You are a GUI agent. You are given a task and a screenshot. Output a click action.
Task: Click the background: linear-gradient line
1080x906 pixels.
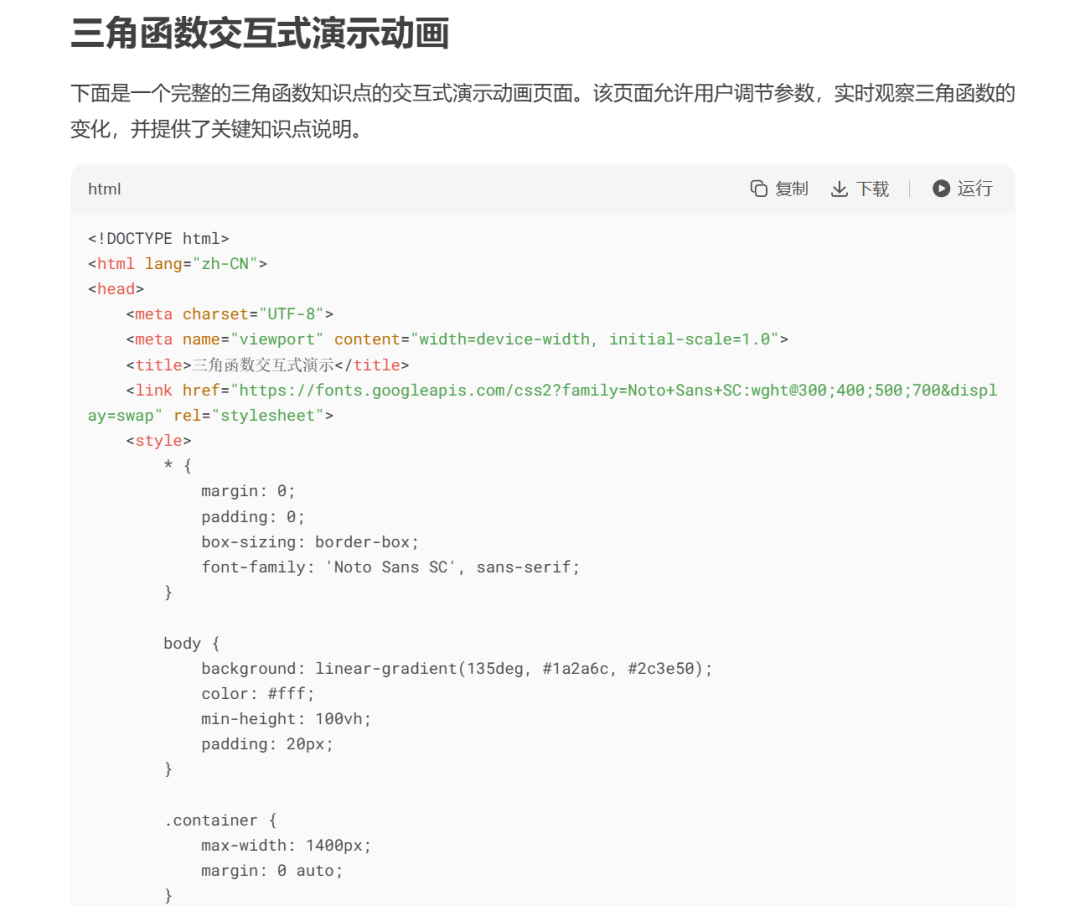point(457,668)
